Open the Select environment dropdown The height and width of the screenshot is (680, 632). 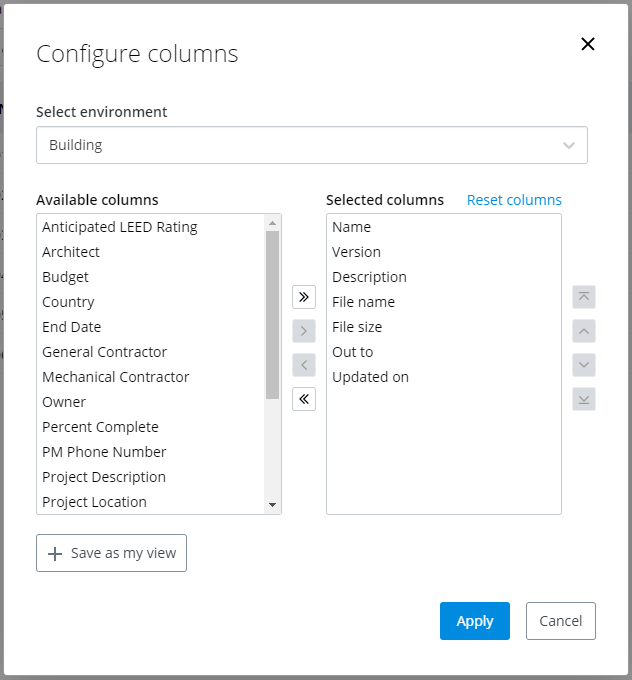pyautogui.click(x=311, y=145)
